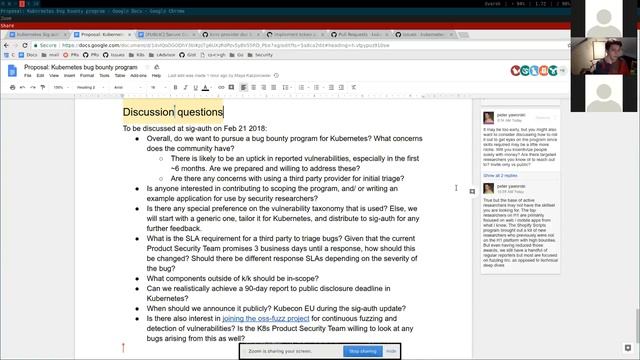Open the last edit history link

coord(219,76)
